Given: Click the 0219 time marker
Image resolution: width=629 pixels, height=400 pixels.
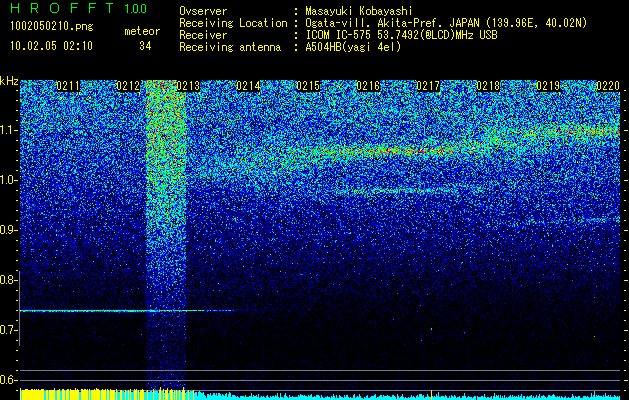Looking at the screenshot, I should click(548, 86).
